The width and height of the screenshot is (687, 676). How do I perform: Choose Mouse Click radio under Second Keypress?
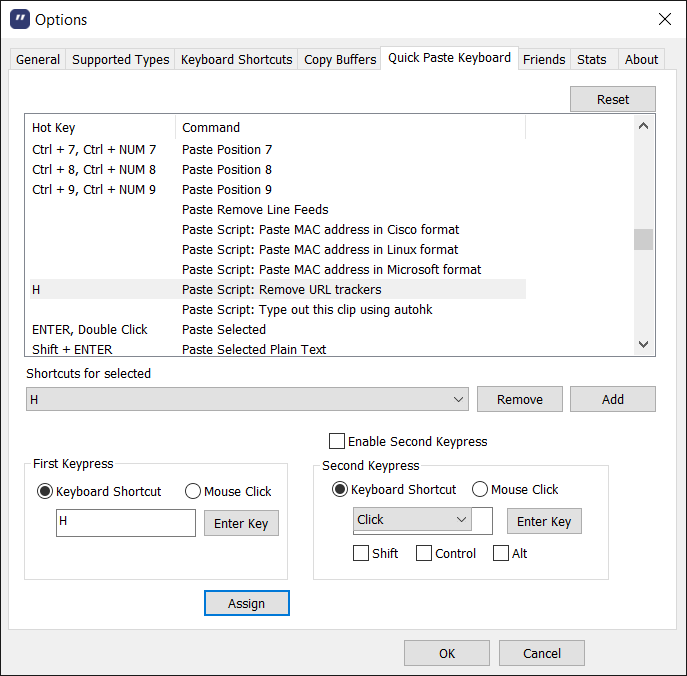click(480, 489)
